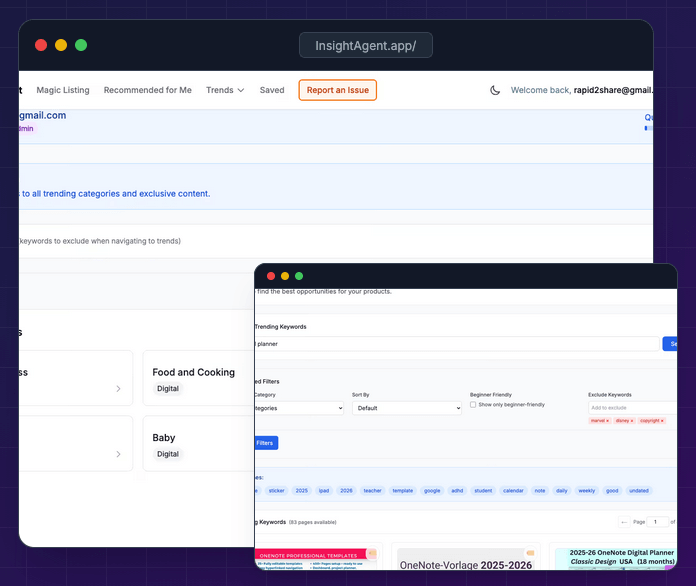Expand the Trends menu
696x586 pixels.
(x=225, y=90)
